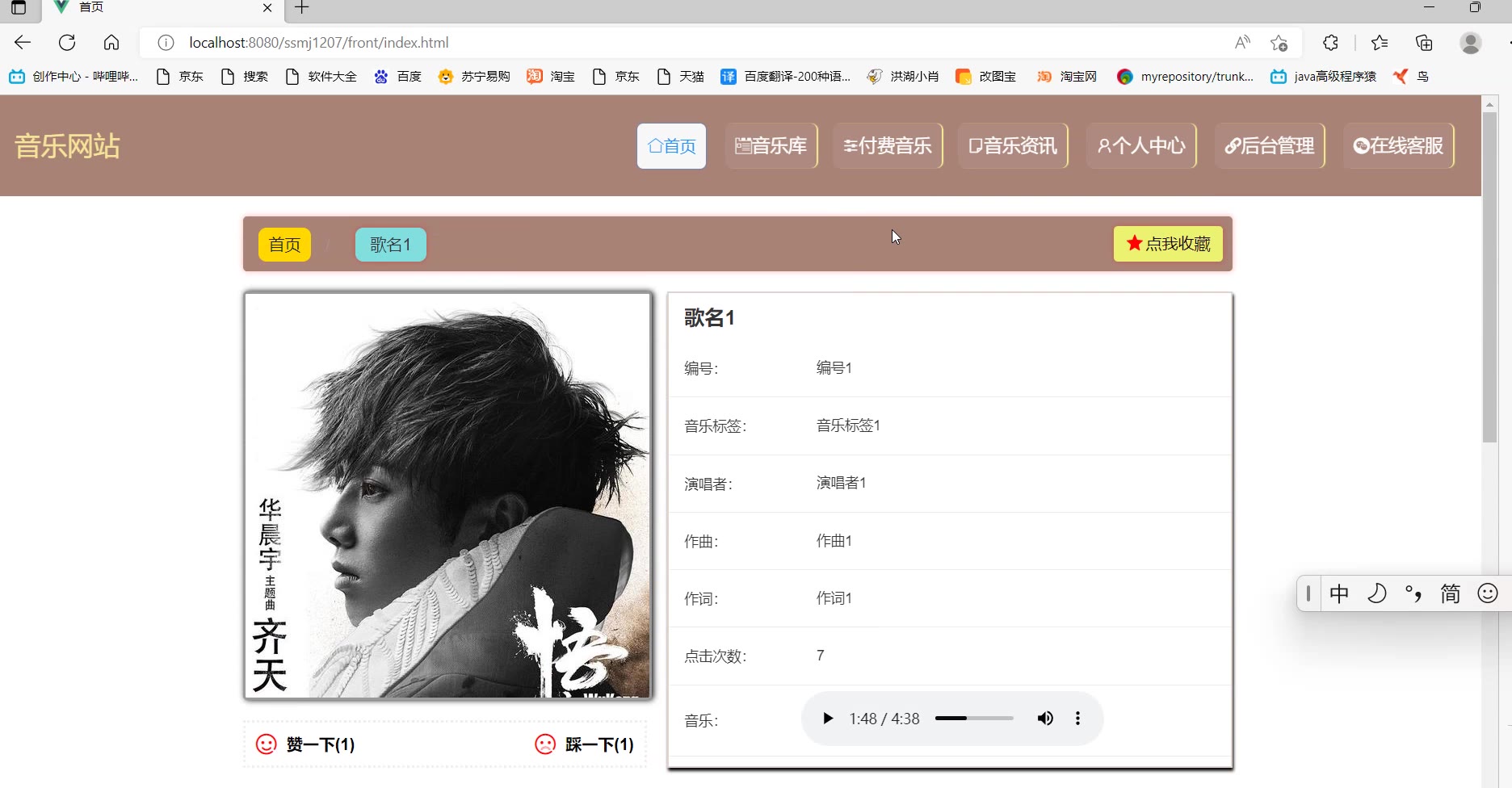
Task: Open 后台管理 navigation menu item
Action: tap(1270, 146)
